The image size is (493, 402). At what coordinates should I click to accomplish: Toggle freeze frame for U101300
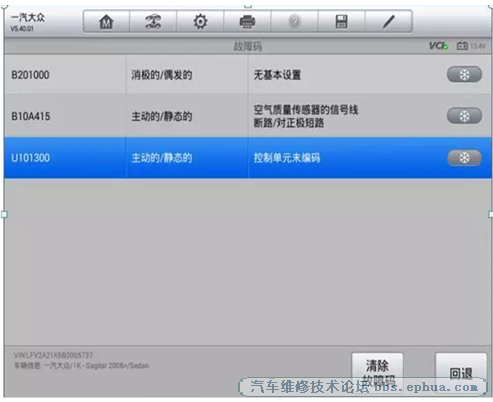[x=464, y=158]
